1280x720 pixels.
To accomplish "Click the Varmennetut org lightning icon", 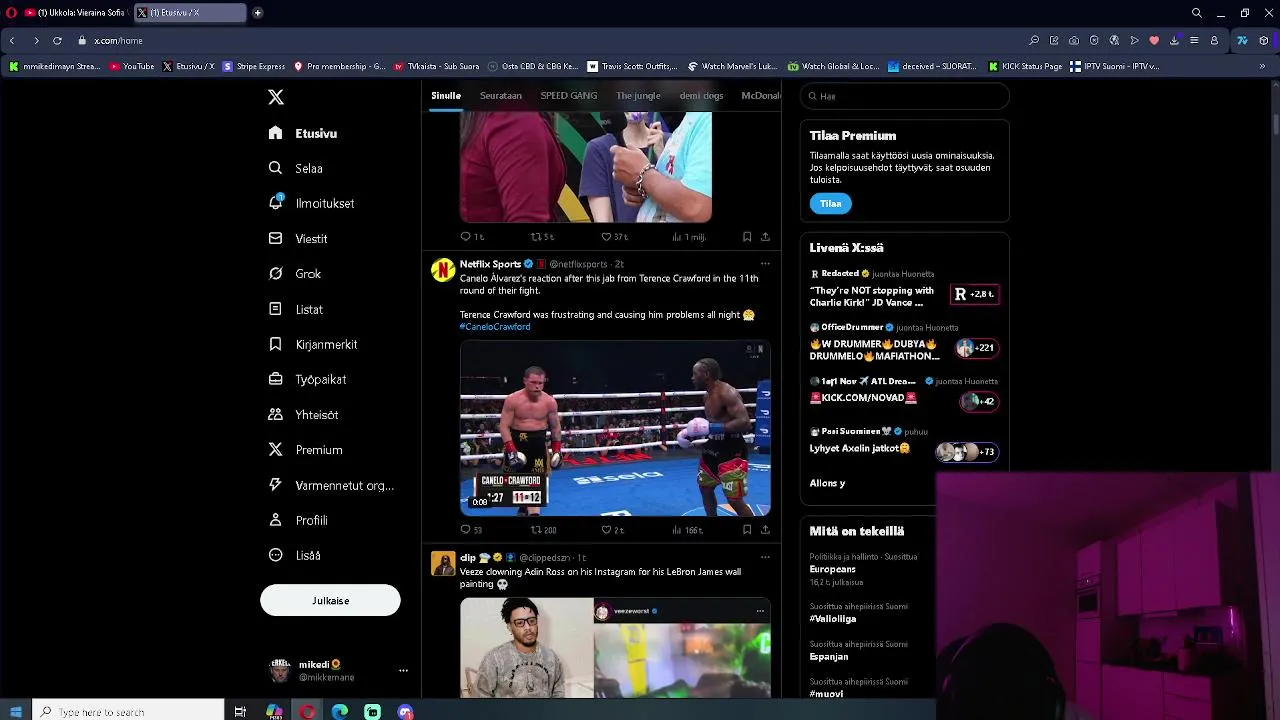I will tap(275, 485).
